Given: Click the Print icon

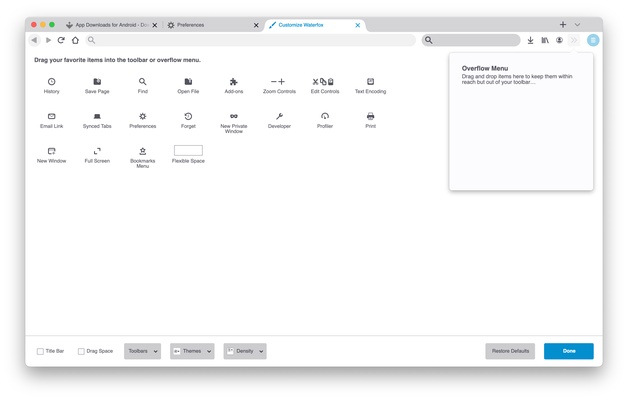Looking at the screenshot, I should tap(370, 116).
